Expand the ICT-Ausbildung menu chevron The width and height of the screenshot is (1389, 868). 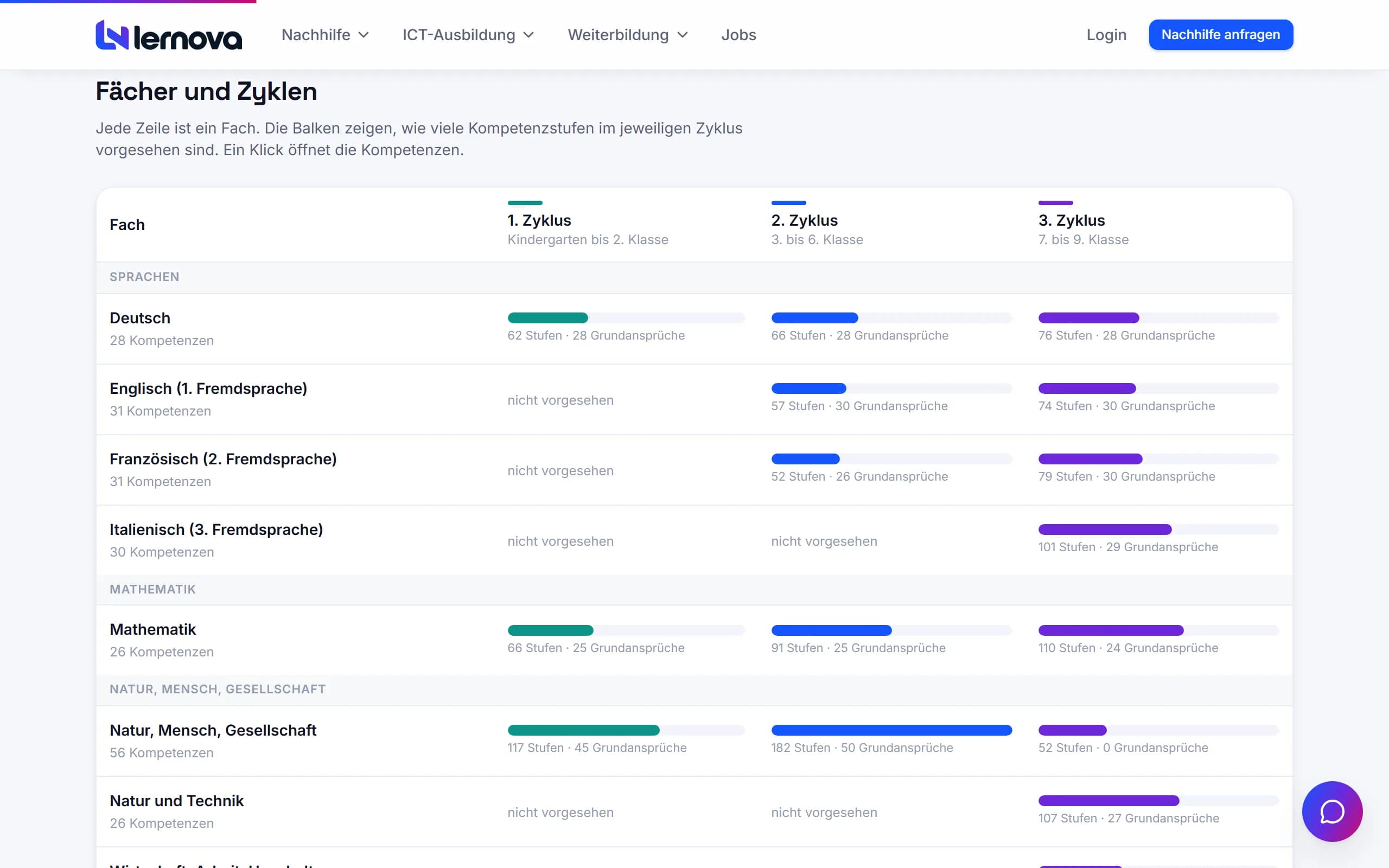[528, 35]
